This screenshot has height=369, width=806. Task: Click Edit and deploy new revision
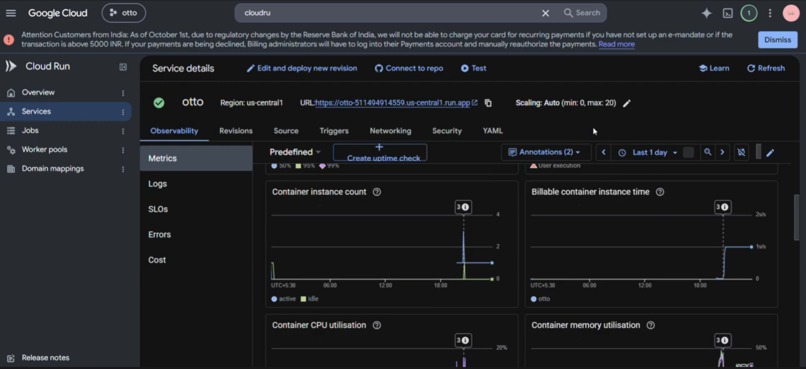point(302,68)
